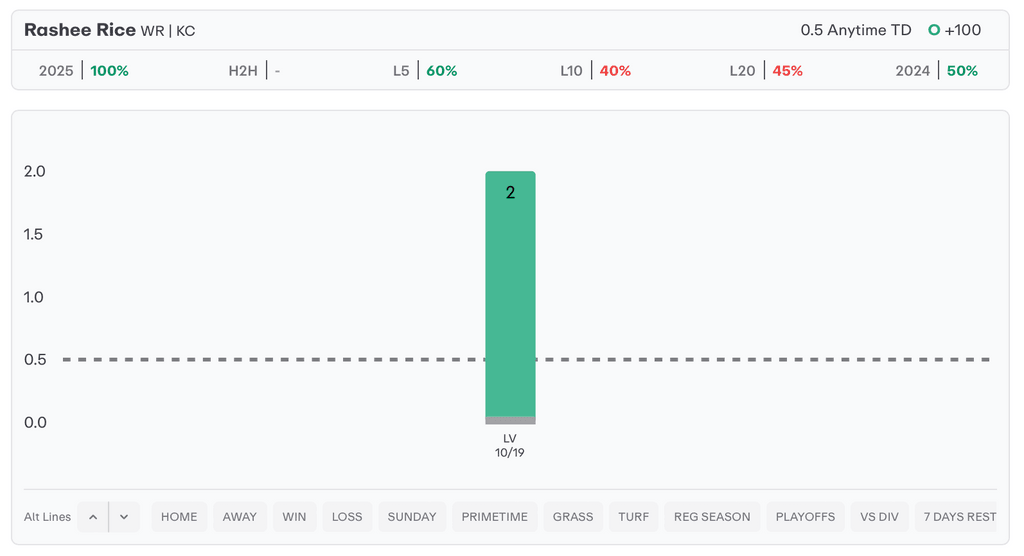Click the green circle odds icon
Viewport: 1024px width, 556px height.
(x=934, y=30)
